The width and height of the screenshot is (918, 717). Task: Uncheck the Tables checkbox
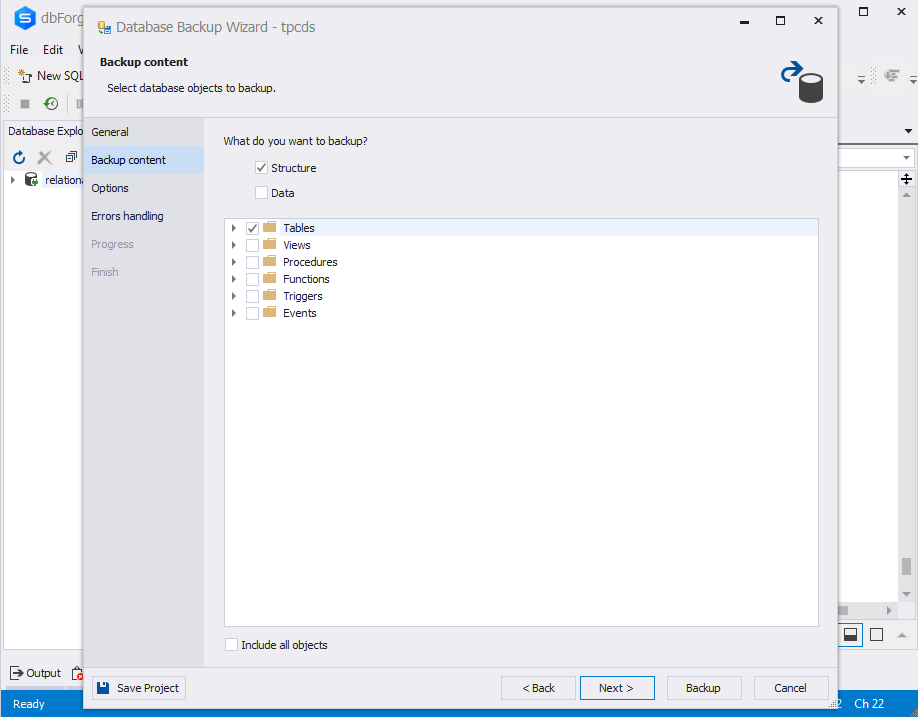click(x=252, y=228)
